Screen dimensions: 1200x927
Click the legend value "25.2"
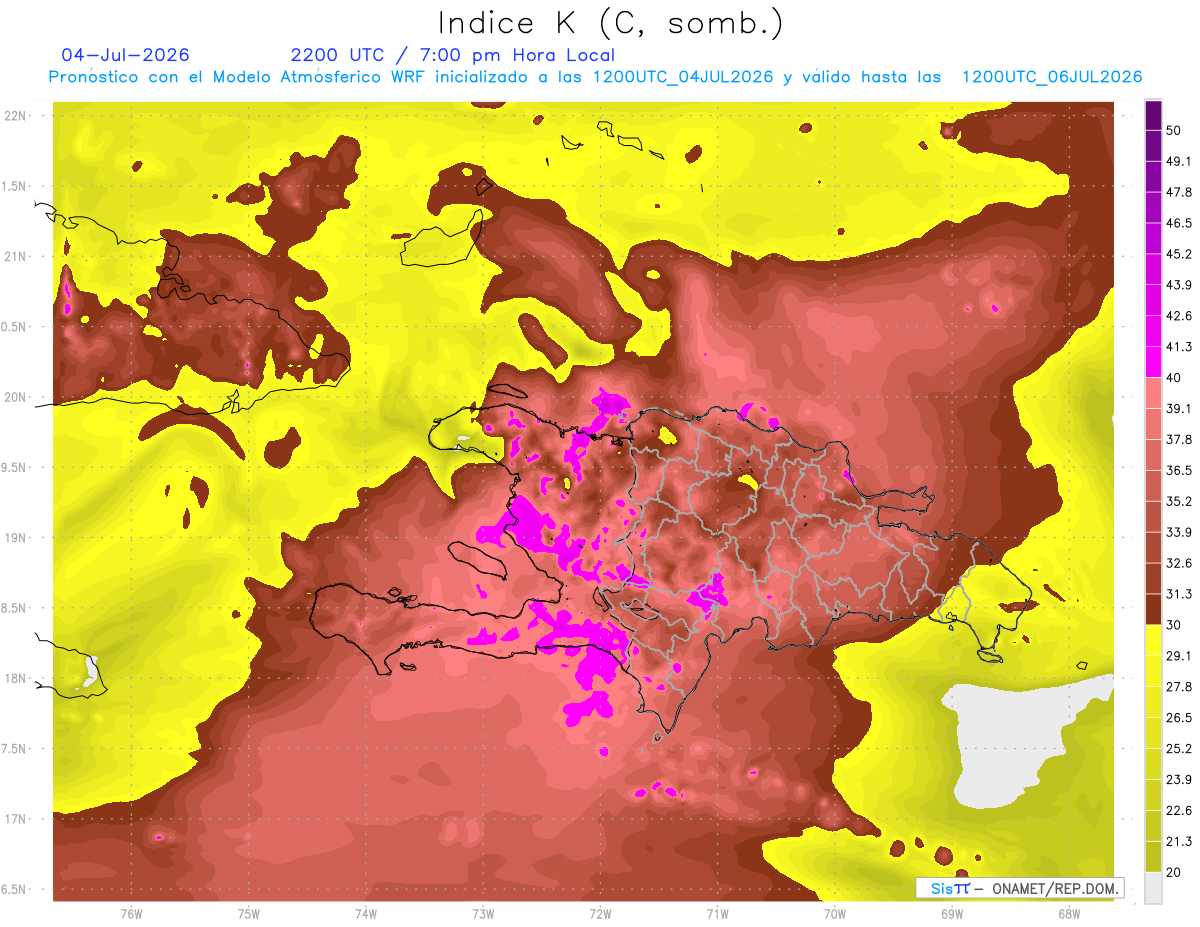click(x=1178, y=749)
